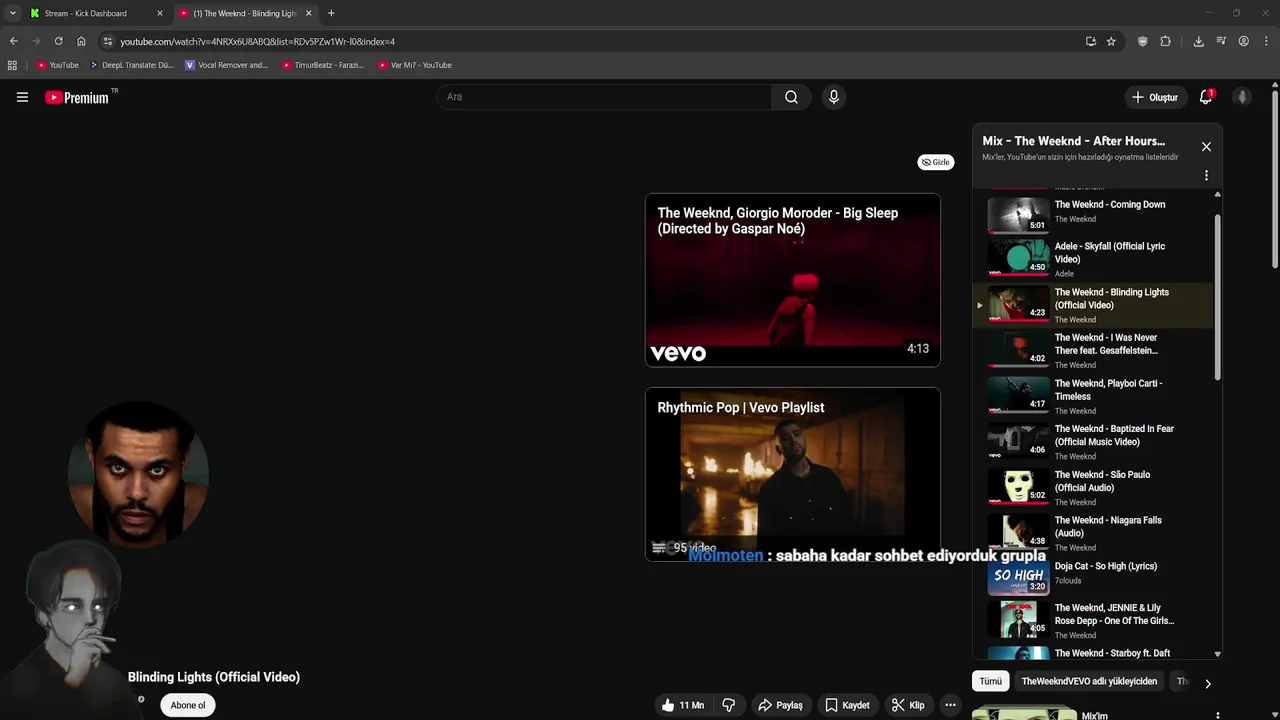This screenshot has height=720, width=1280.
Task: Switch to Stream - Kick Dashboard tab
Action: click(x=95, y=13)
